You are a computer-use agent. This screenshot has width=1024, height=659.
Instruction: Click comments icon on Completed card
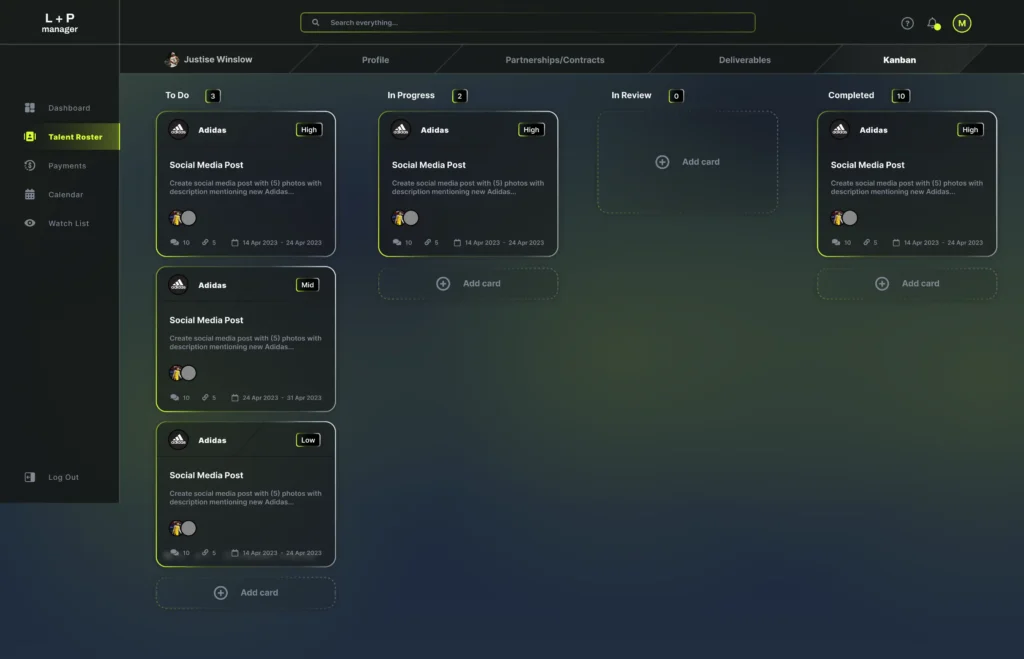tap(835, 242)
